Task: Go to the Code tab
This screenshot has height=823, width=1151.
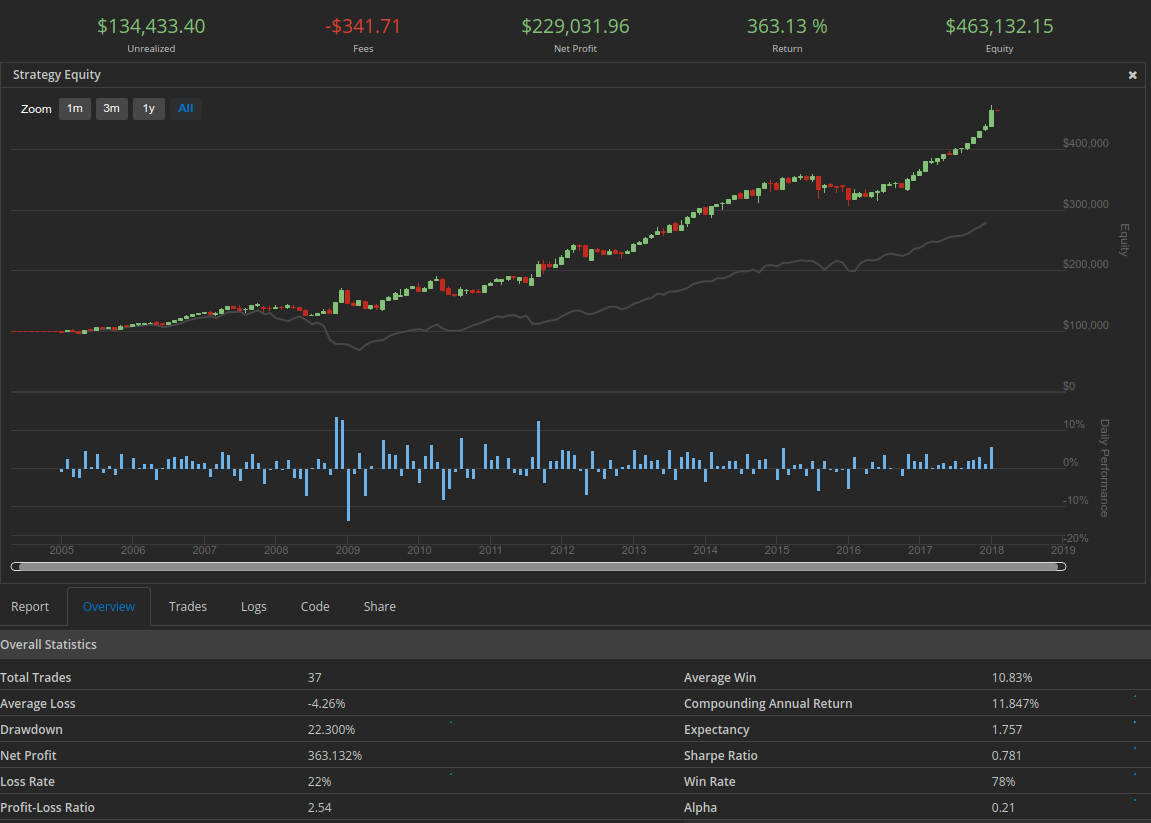Action: coord(315,607)
